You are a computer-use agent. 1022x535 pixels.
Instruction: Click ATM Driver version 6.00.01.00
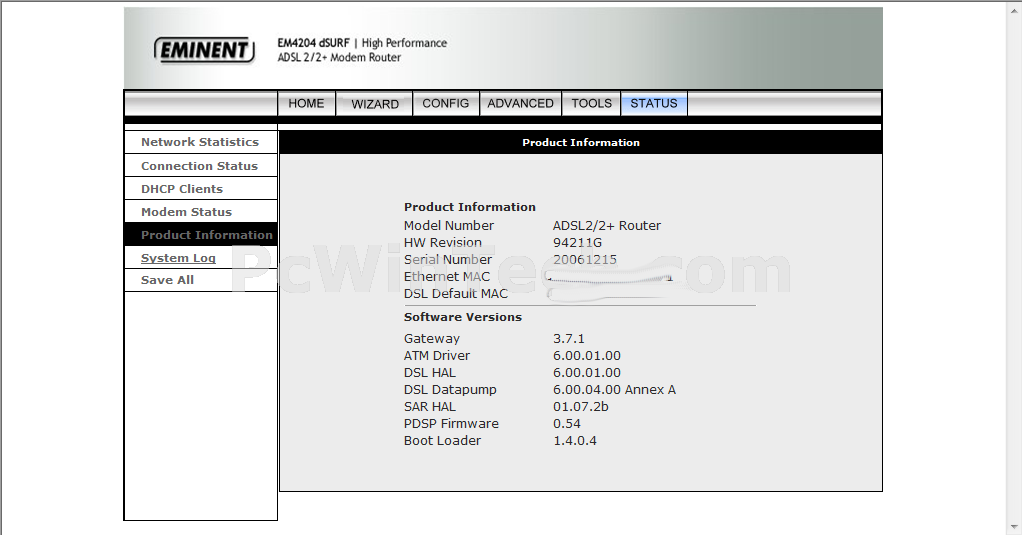coord(587,356)
